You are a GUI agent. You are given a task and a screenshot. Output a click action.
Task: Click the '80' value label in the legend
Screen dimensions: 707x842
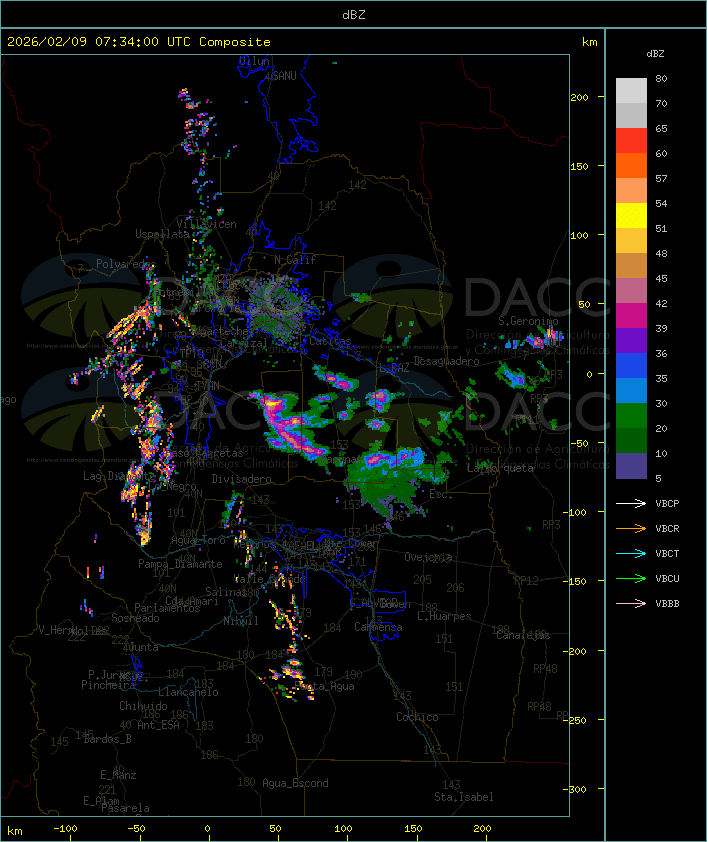click(x=661, y=78)
